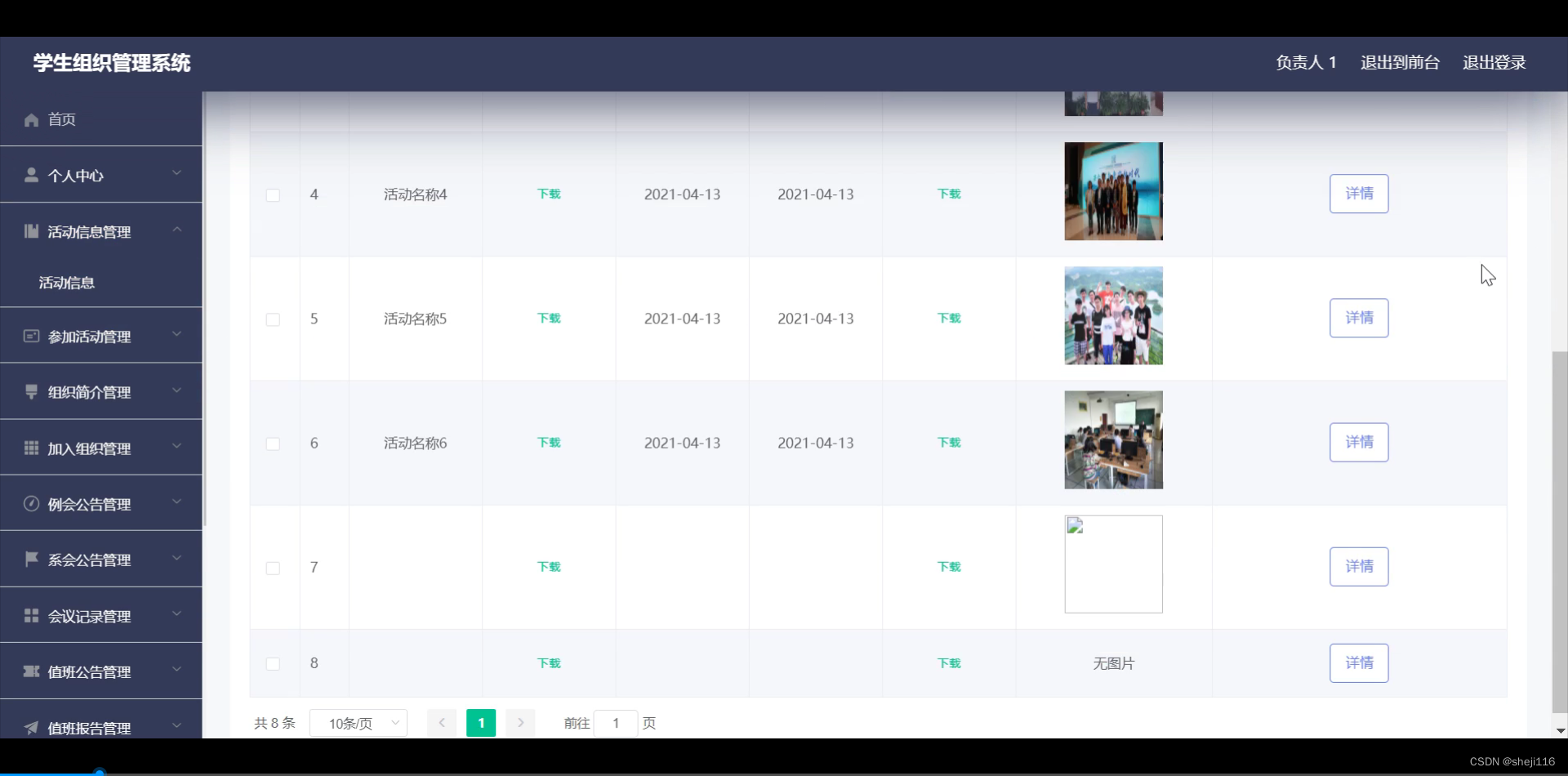Select the 个人中心 person icon
The height and width of the screenshot is (776, 1568).
[x=30, y=174]
